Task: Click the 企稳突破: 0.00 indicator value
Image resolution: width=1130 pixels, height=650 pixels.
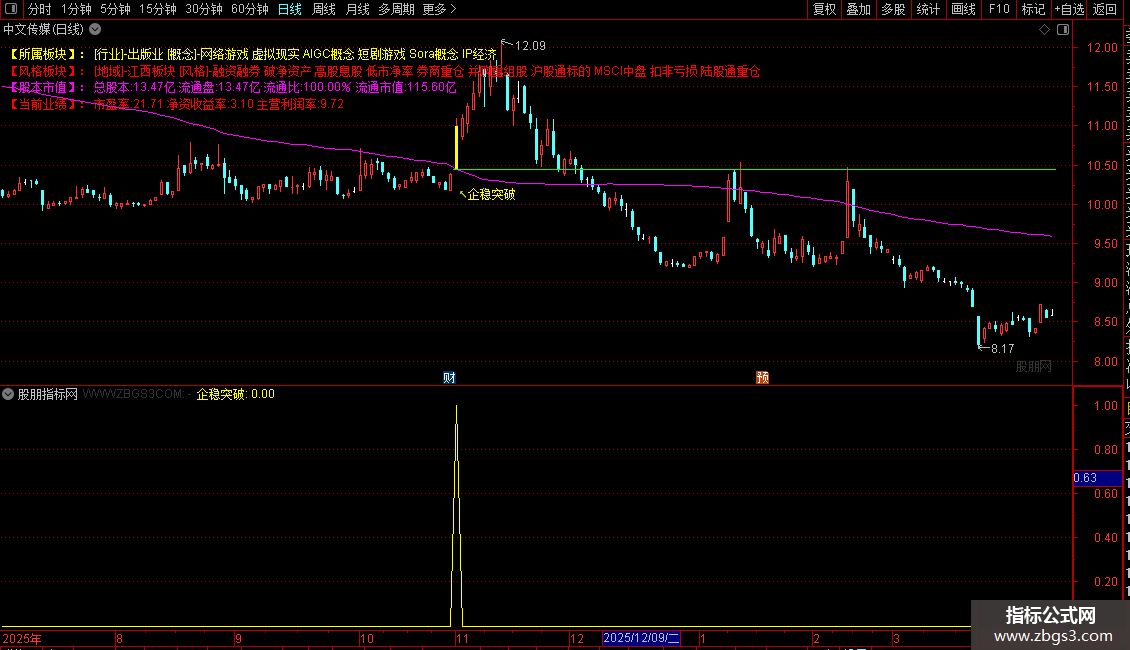Action: (236, 394)
